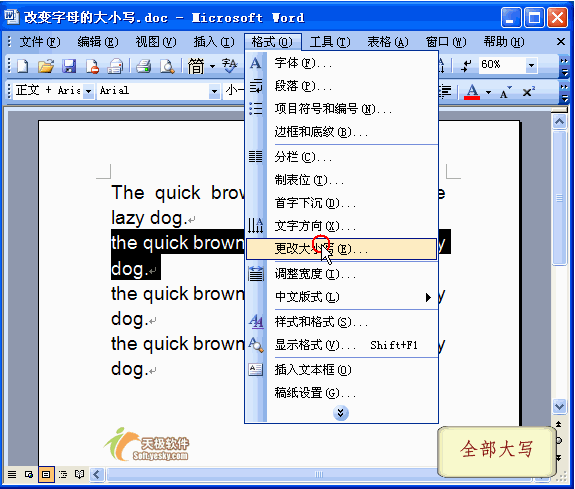Click the red font color A icon
The height and width of the screenshot is (489, 575).
point(472,91)
